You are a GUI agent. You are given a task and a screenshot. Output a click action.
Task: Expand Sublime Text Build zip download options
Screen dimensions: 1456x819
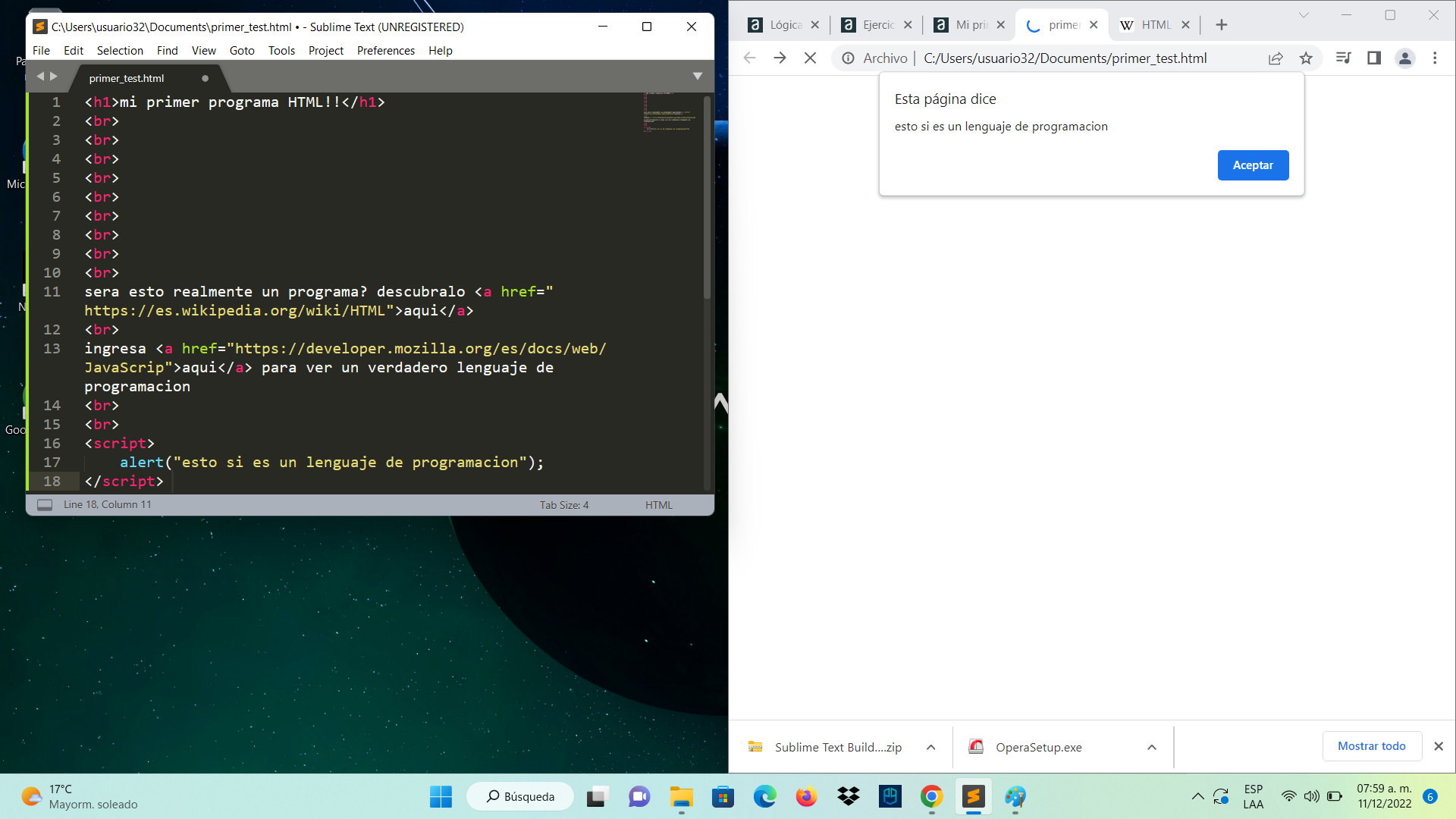tap(930, 747)
